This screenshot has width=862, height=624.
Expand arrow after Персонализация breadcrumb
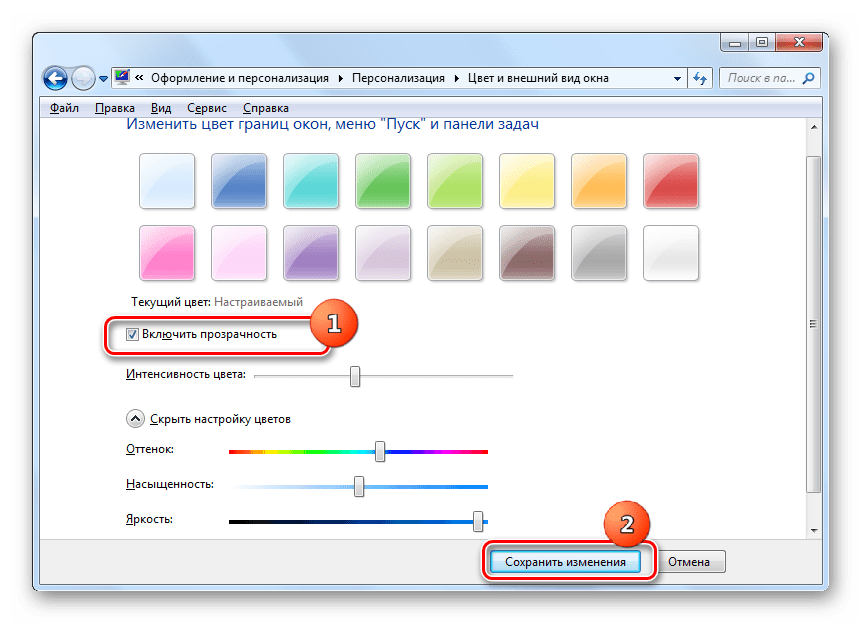457,79
